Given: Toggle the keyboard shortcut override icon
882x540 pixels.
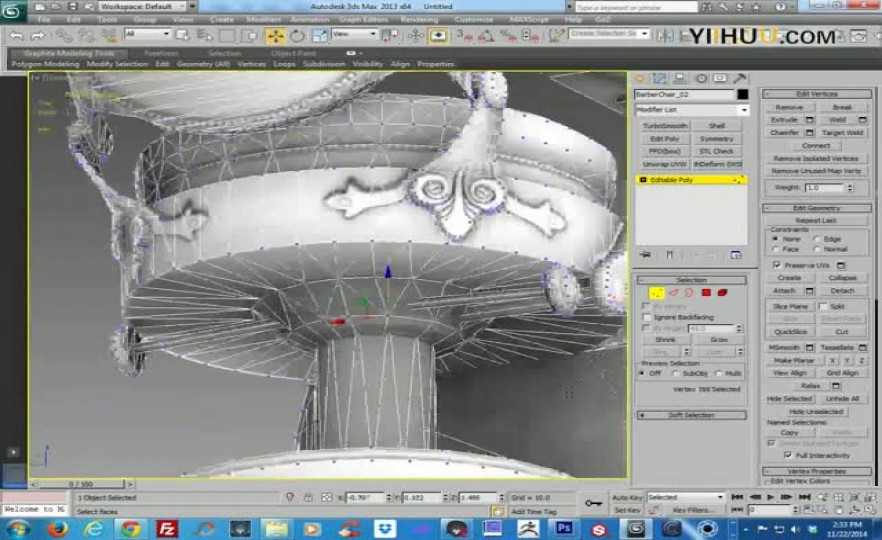Looking at the screenshot, I should click(x=439, y=36).
